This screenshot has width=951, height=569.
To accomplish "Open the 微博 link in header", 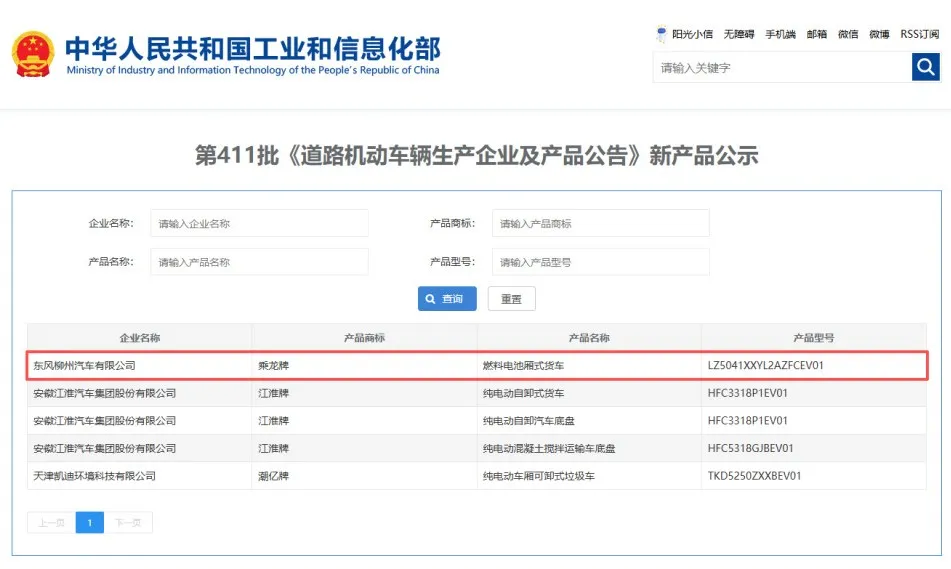I will (879, 34).
